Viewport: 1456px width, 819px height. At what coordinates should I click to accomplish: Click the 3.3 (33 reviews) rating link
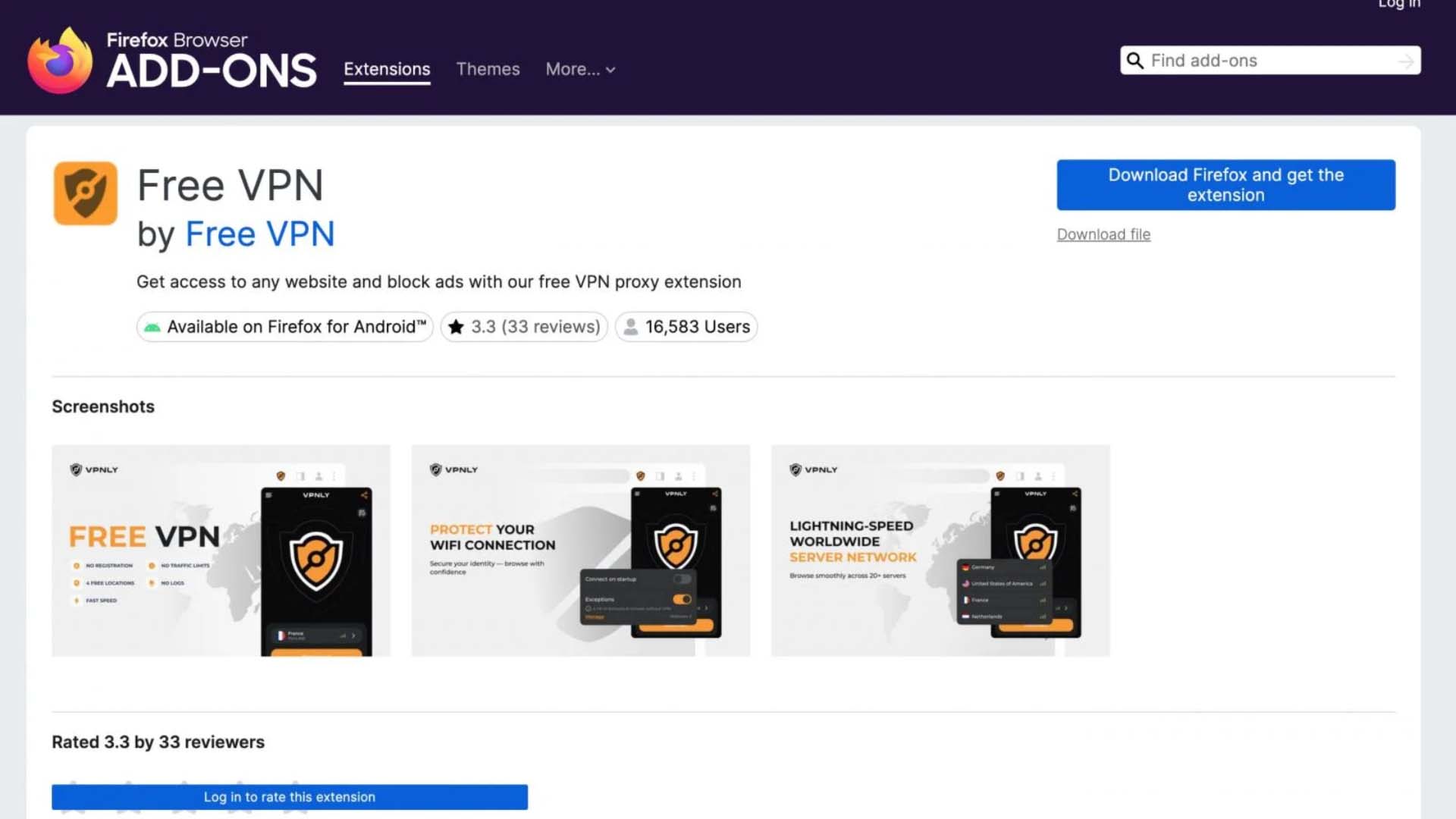click(x=535, y=327)
